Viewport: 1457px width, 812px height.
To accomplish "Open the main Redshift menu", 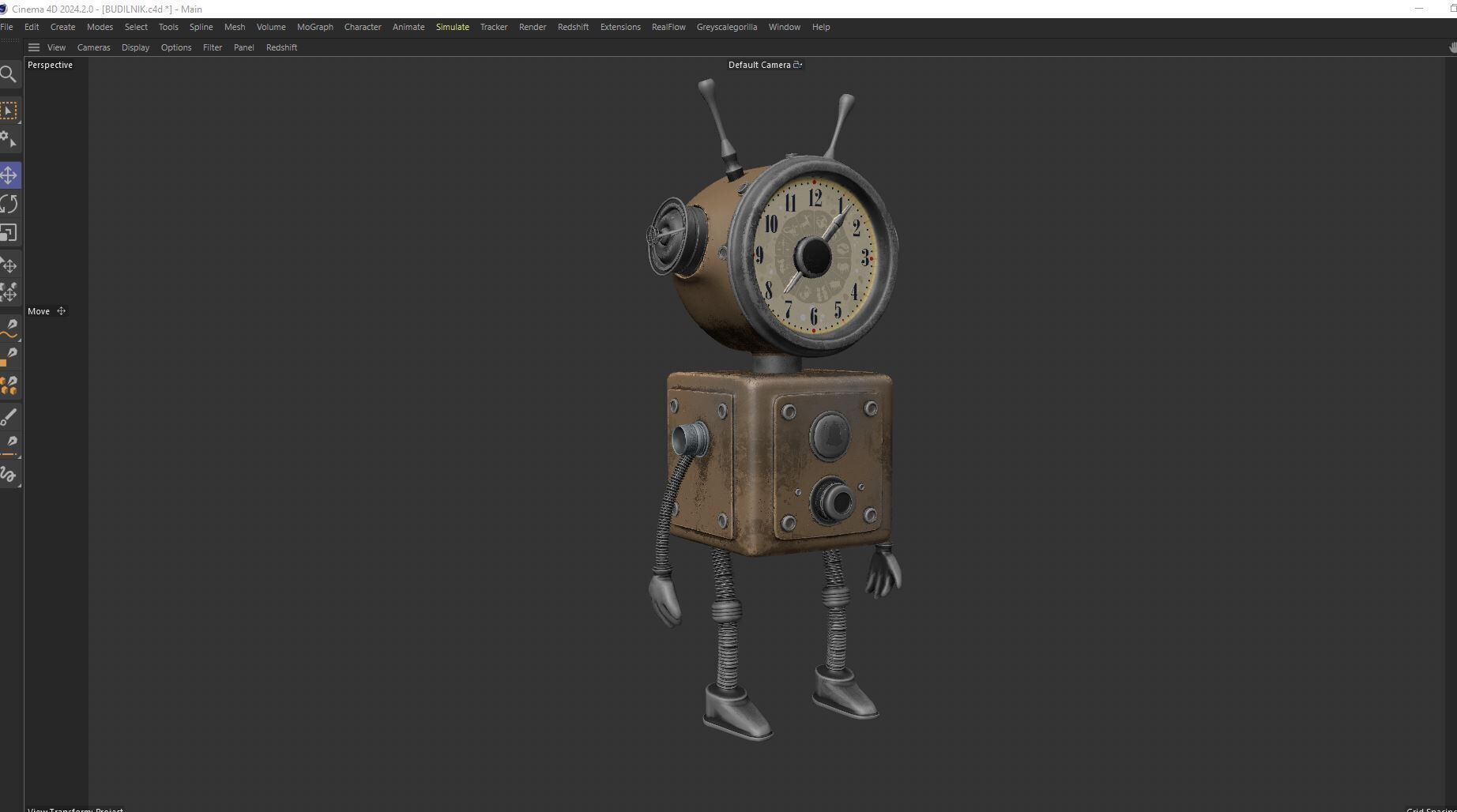I will click(573, 27).
